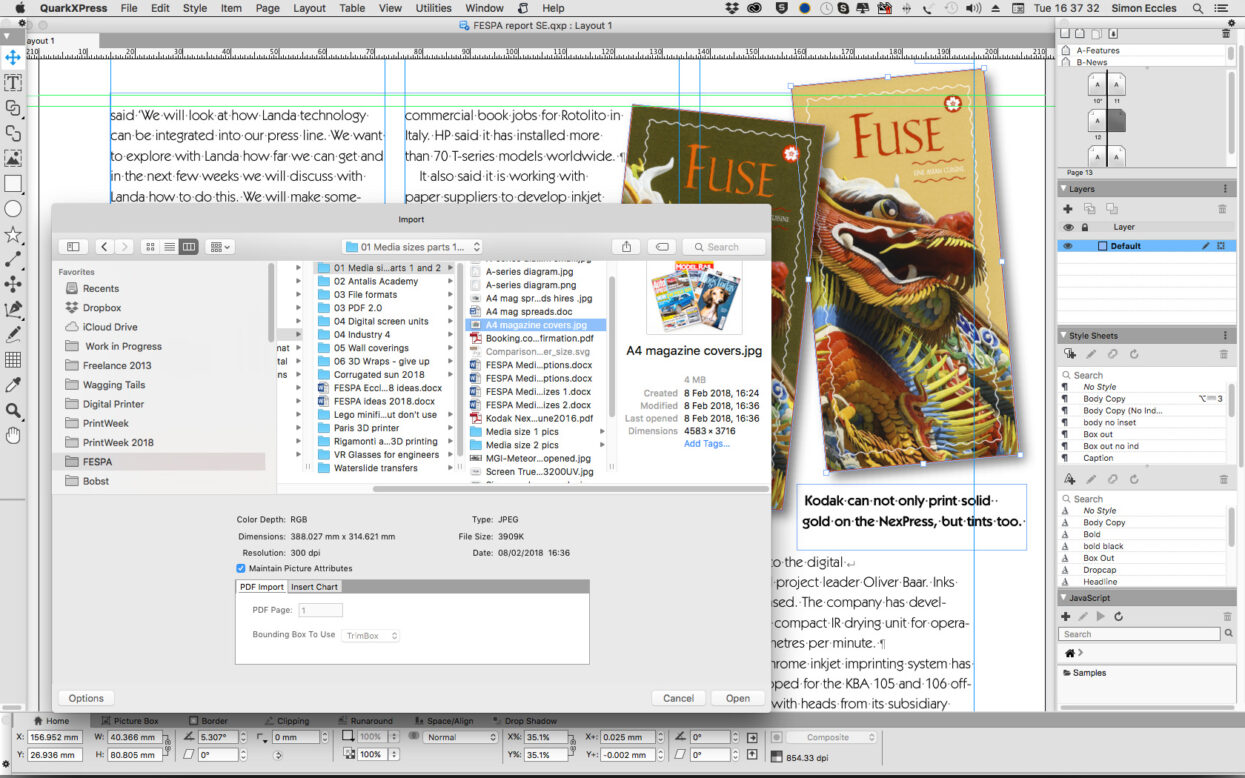This screenshot has width=1245, height=778.
Task: Collapse the Style Sheets panel
Action: pyautogui.click(x=1063, y=336)
